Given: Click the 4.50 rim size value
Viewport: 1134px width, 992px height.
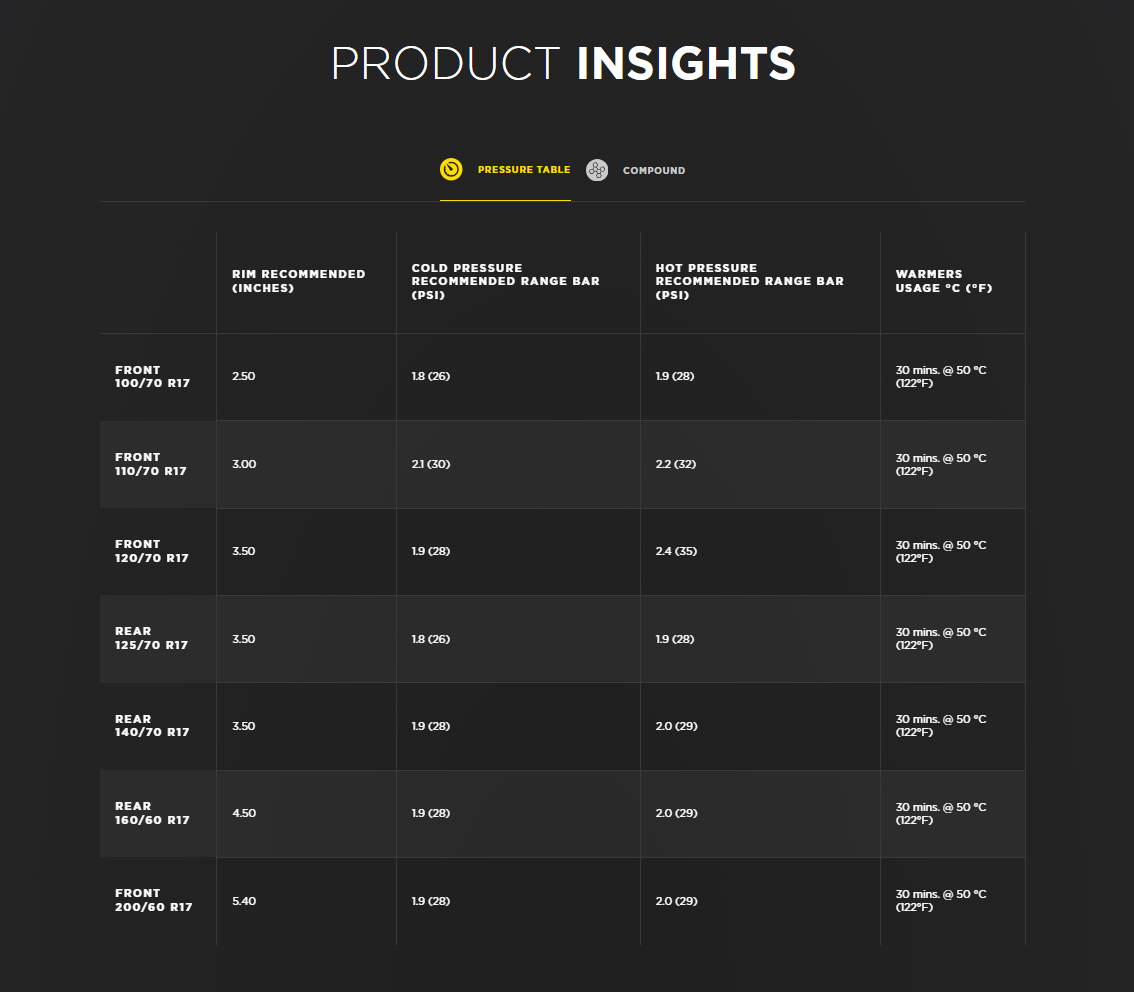Looking at the screenshot, I should tap(244, 813).
